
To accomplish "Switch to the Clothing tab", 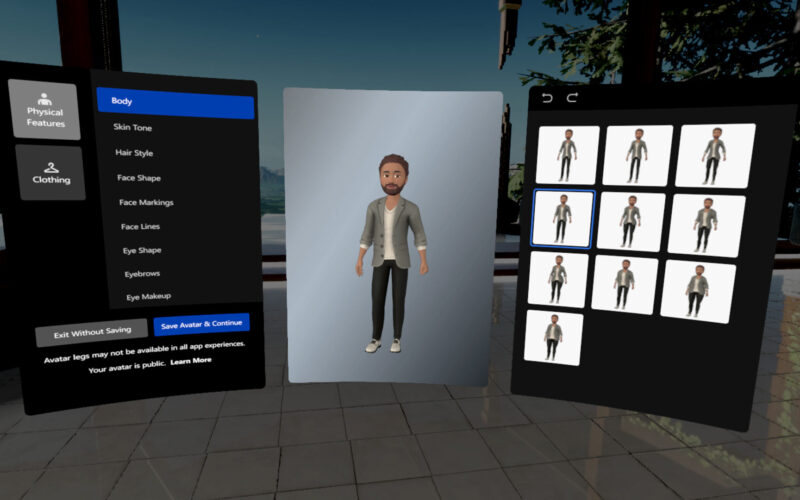I will point(51,172).
